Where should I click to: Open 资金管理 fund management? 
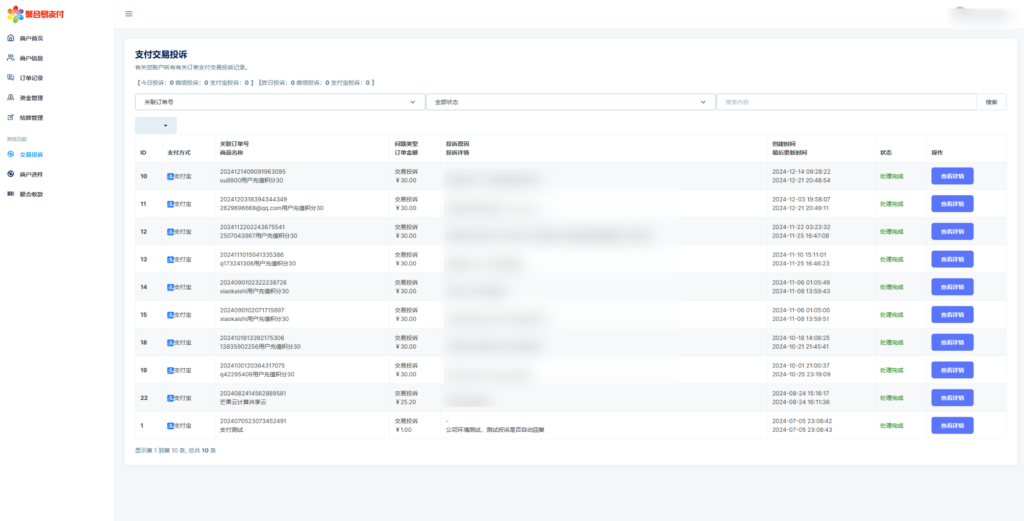pyautogui.click(x=31, y=98)
